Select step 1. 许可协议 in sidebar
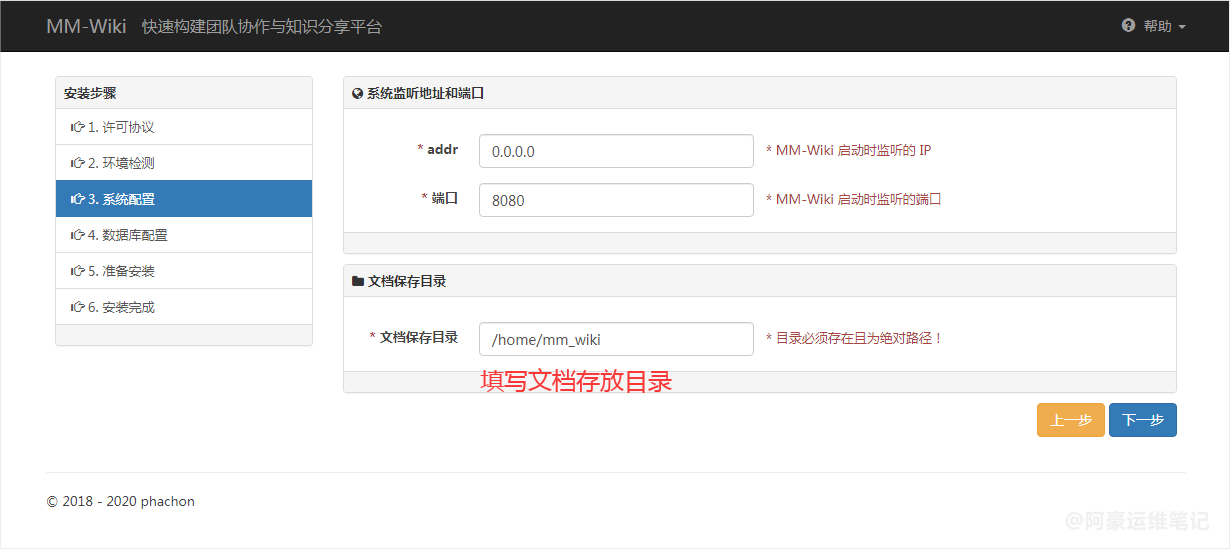 184,127
